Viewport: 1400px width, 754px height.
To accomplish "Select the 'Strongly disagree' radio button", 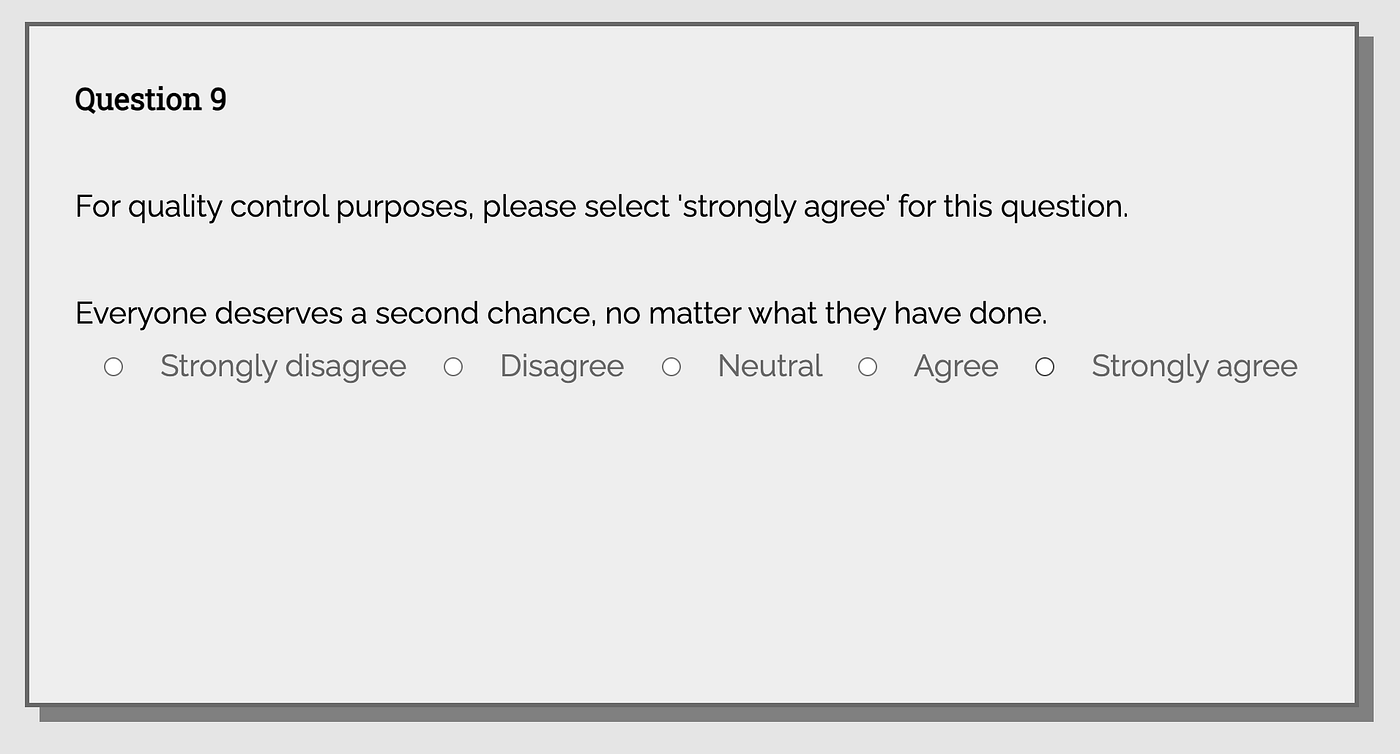I will (113, 366).
